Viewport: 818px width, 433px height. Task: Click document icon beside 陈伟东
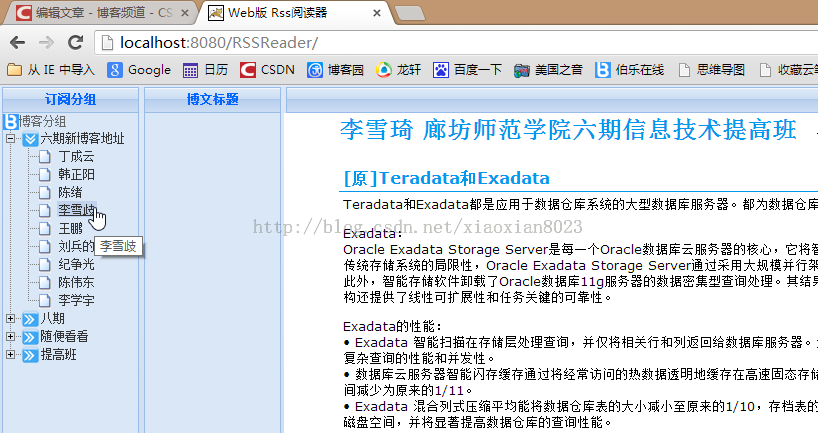[x=45, y=282]
